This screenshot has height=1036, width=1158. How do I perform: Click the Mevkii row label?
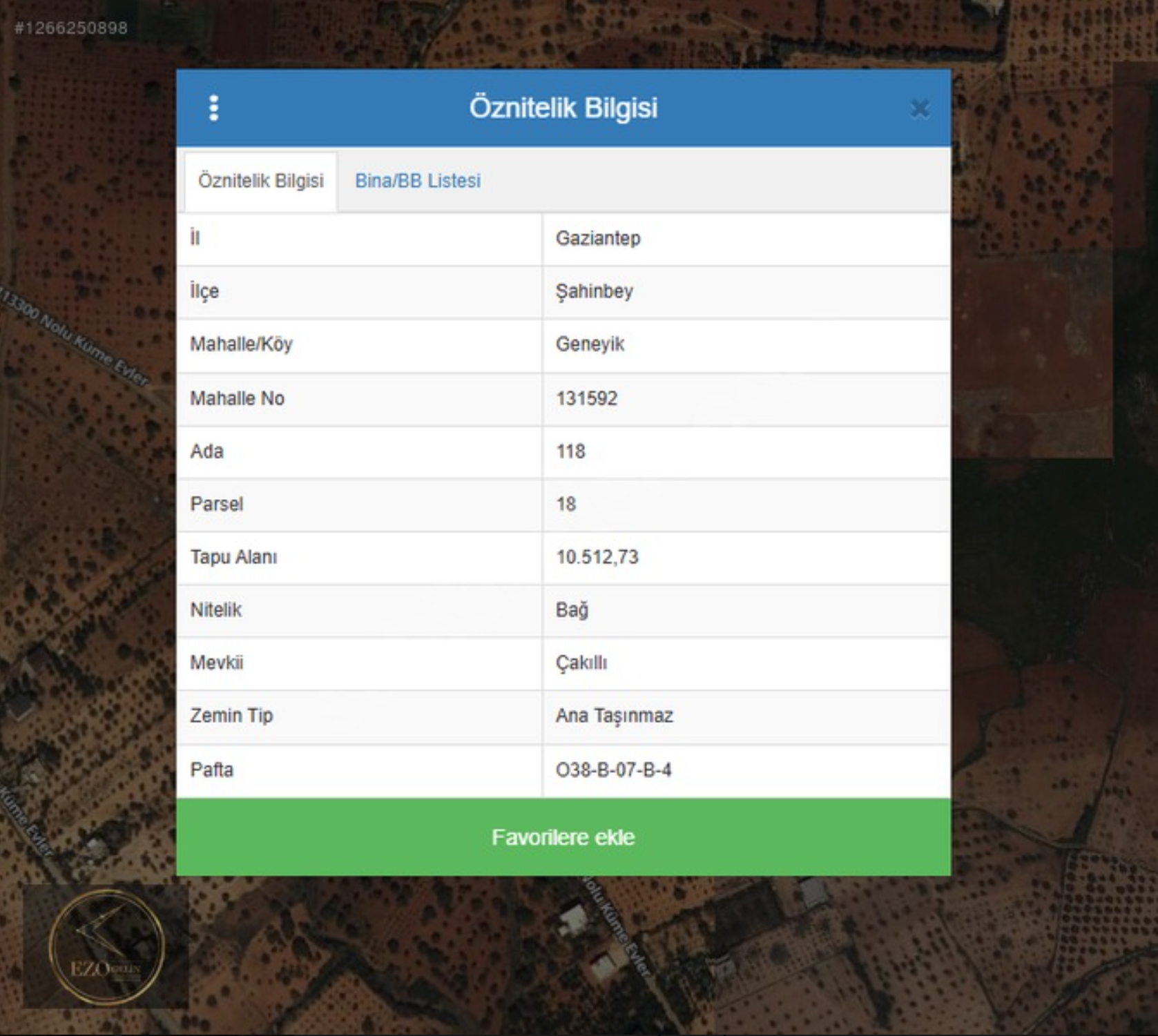tap(216, 663)
